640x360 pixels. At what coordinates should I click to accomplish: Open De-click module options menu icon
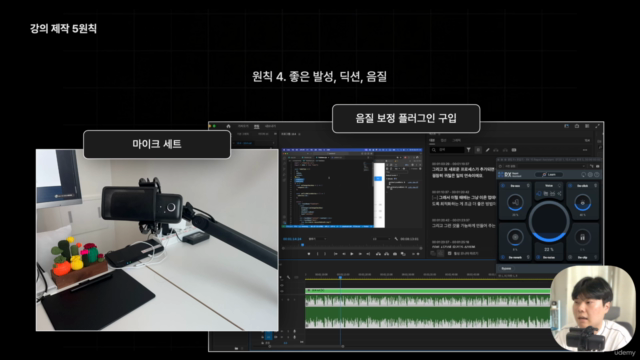[596, 186]
